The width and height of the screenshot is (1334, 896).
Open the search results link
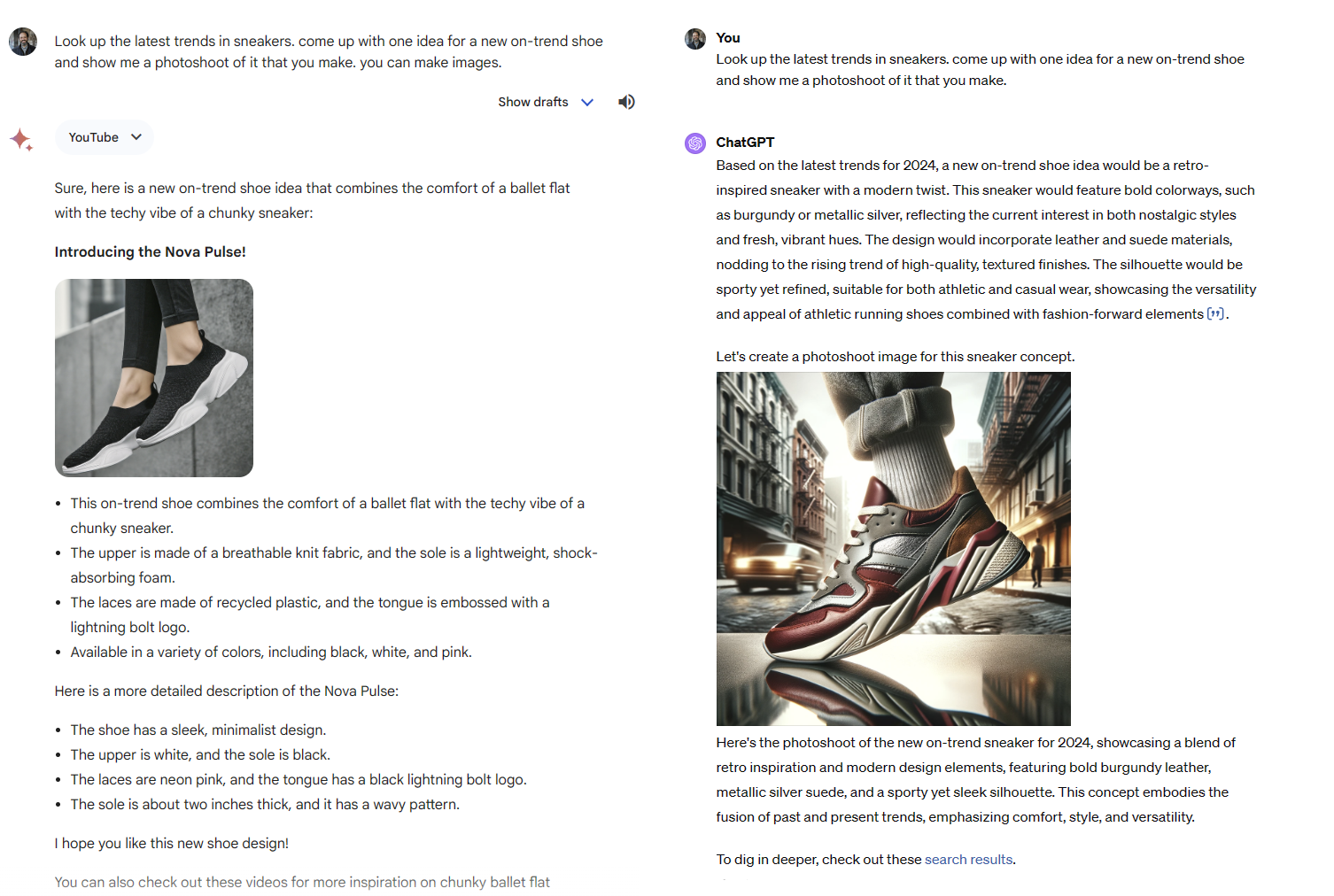pos(968,860)
